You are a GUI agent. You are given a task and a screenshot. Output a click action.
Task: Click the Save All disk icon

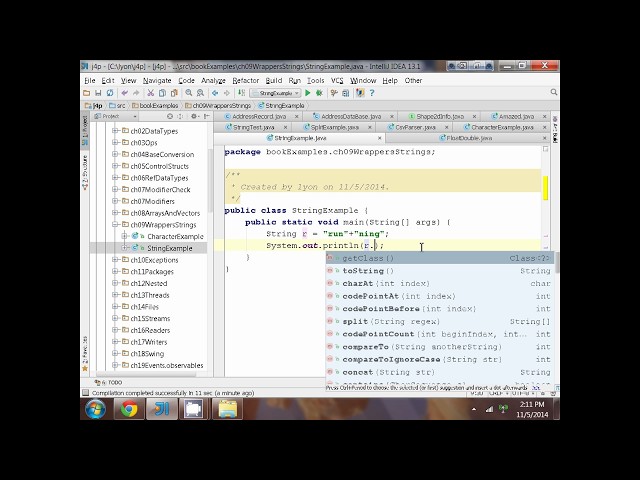(x=98, y=93)
